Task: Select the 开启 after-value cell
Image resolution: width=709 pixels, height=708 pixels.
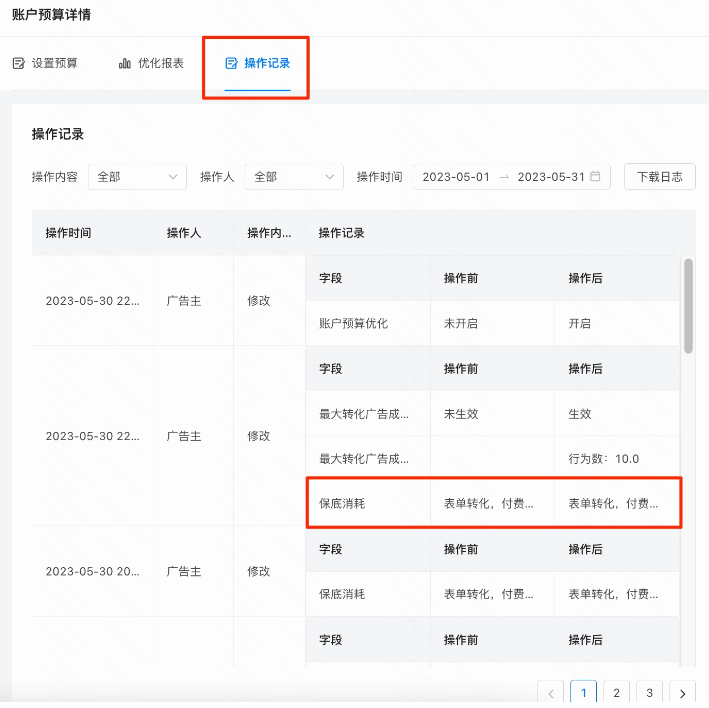Action: [x=617, y=323]
